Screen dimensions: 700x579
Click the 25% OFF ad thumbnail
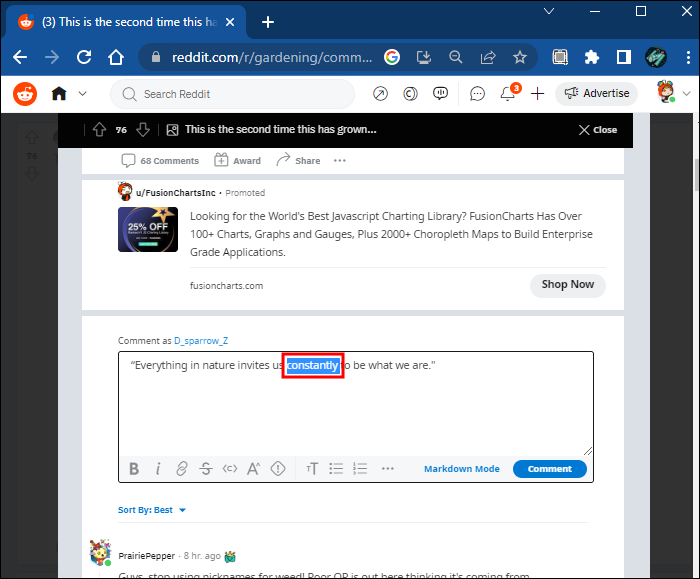(148, 229)
